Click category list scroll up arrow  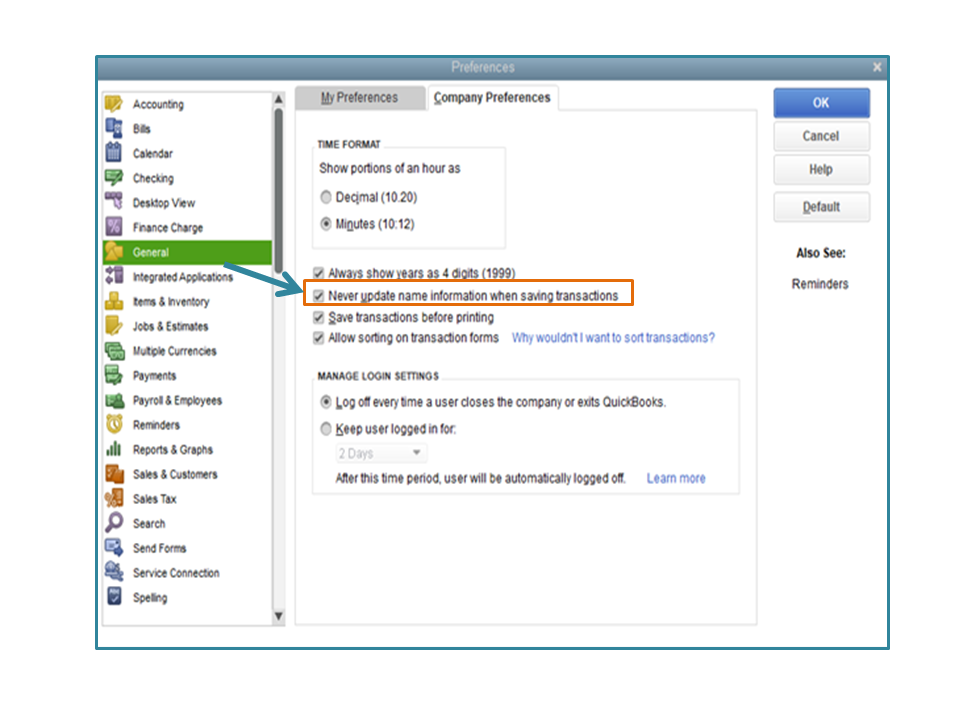coord(279,99)
